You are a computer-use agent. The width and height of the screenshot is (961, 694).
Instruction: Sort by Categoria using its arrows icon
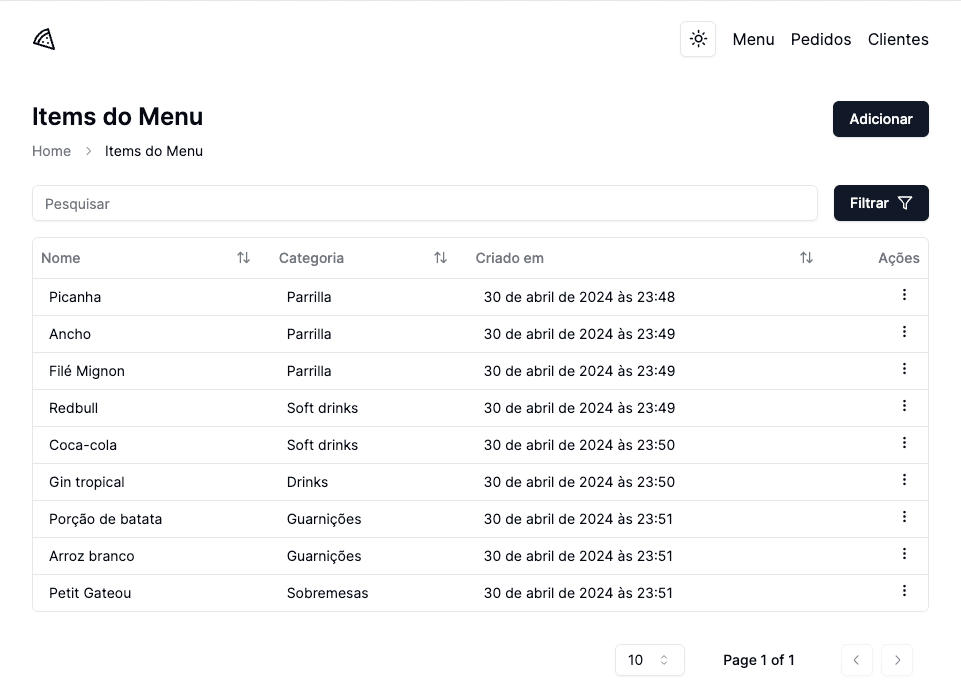(440, 258)
